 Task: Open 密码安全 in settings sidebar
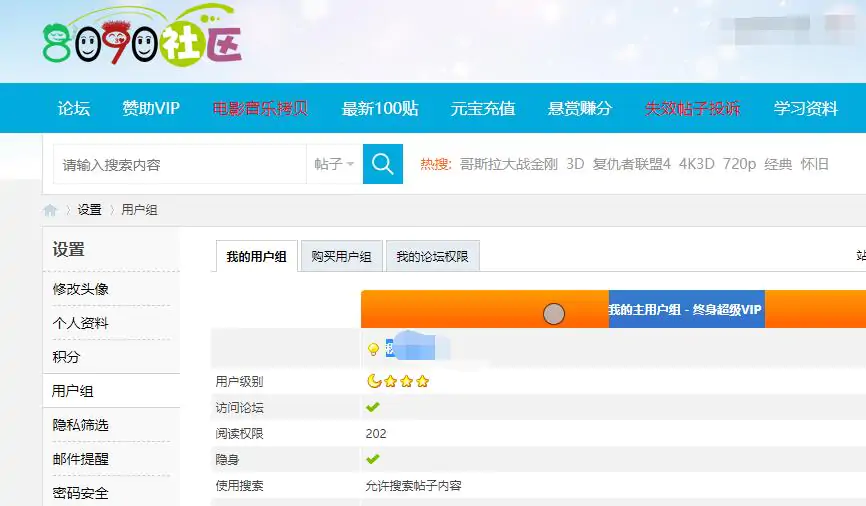(x=81, y=493)
